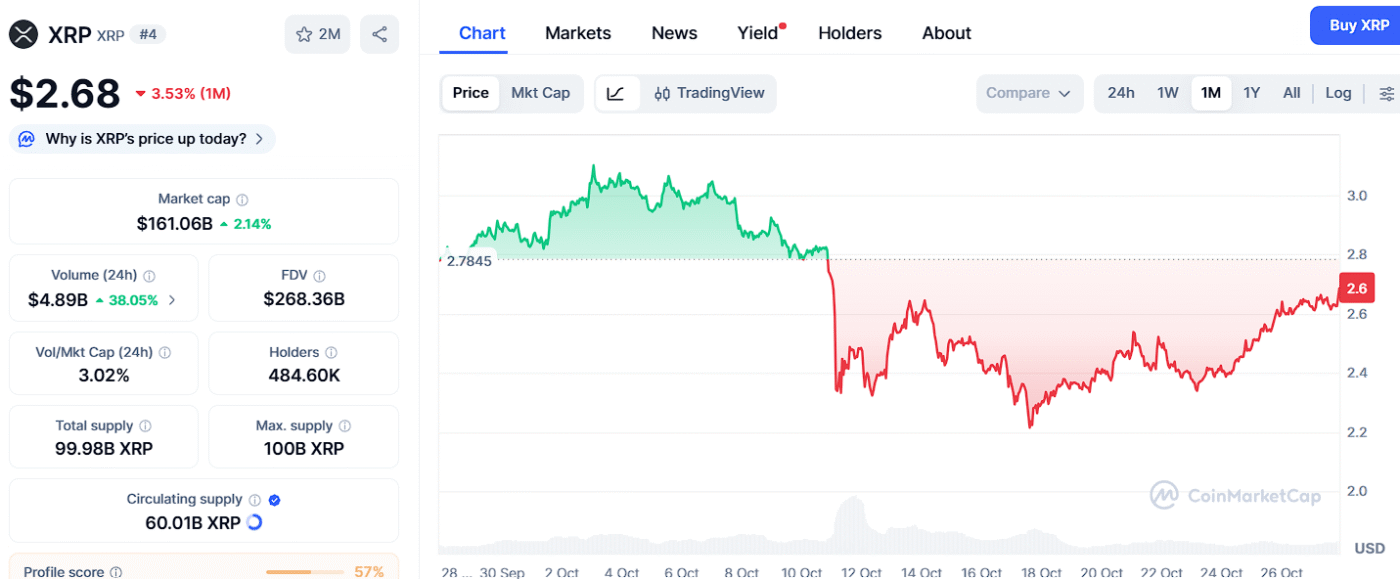
Task: Add XRP to watchlist star button
Action: (318, 34)
